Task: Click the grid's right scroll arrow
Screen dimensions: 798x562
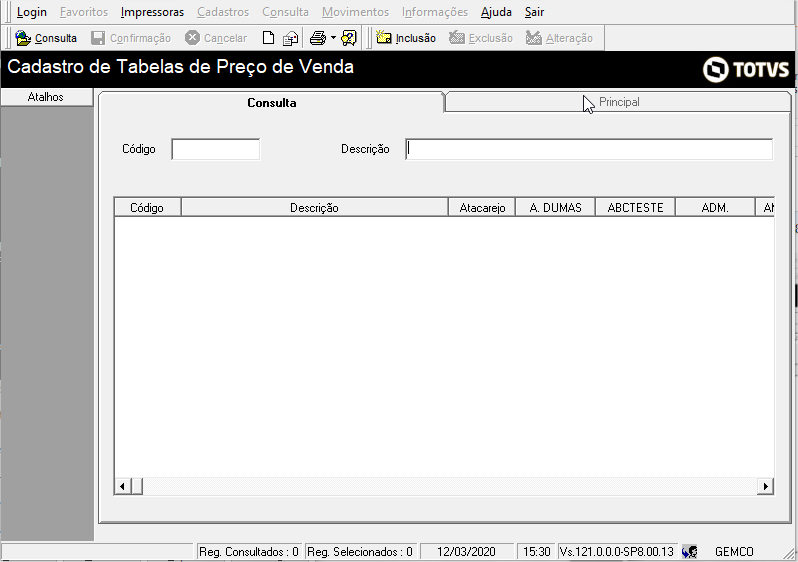Action: pos(765,486)
